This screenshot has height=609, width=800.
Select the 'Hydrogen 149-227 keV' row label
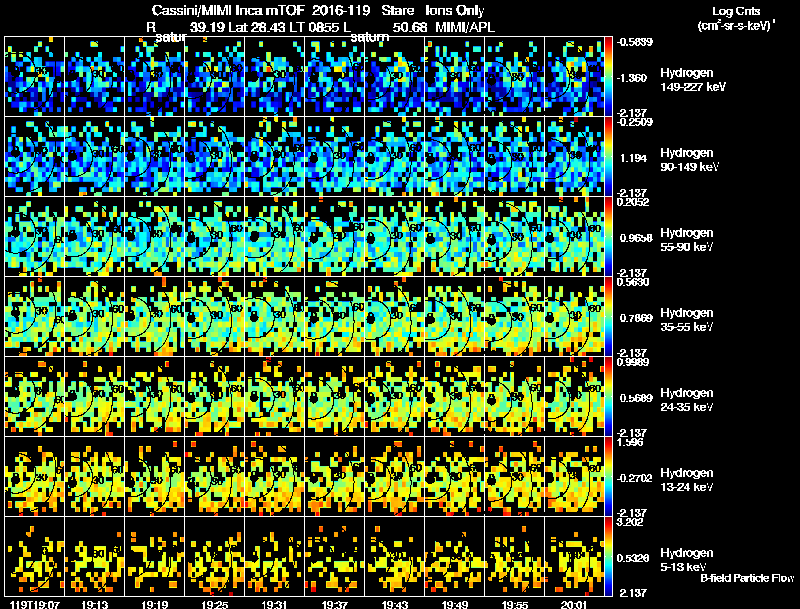(693, 80)
